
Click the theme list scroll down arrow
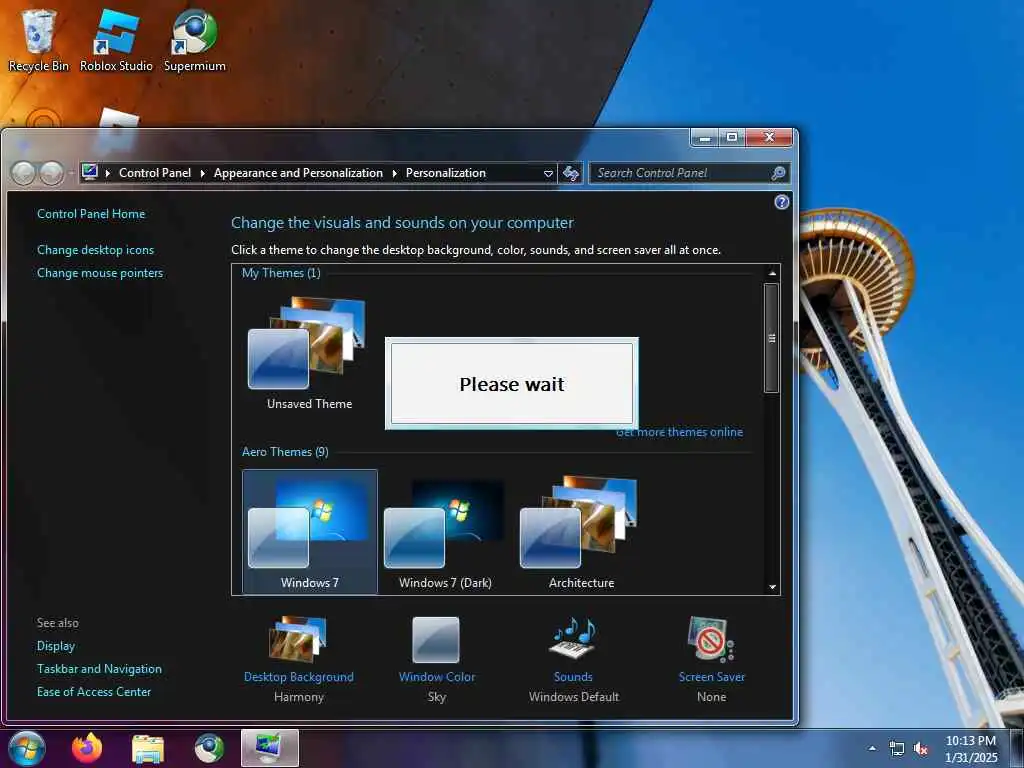point(772,586)
